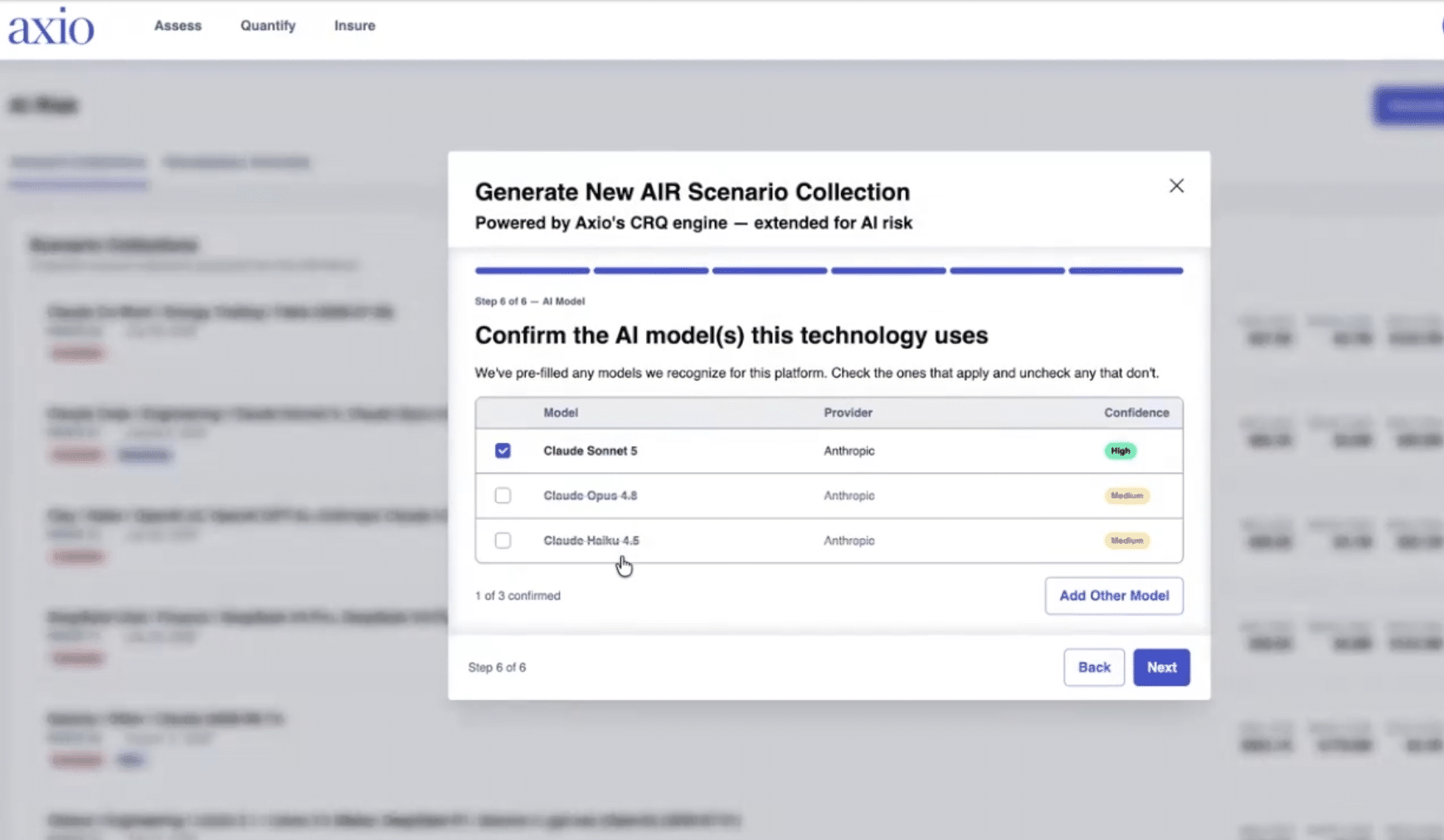
Task: Click the Model column header
Action: 561,412
